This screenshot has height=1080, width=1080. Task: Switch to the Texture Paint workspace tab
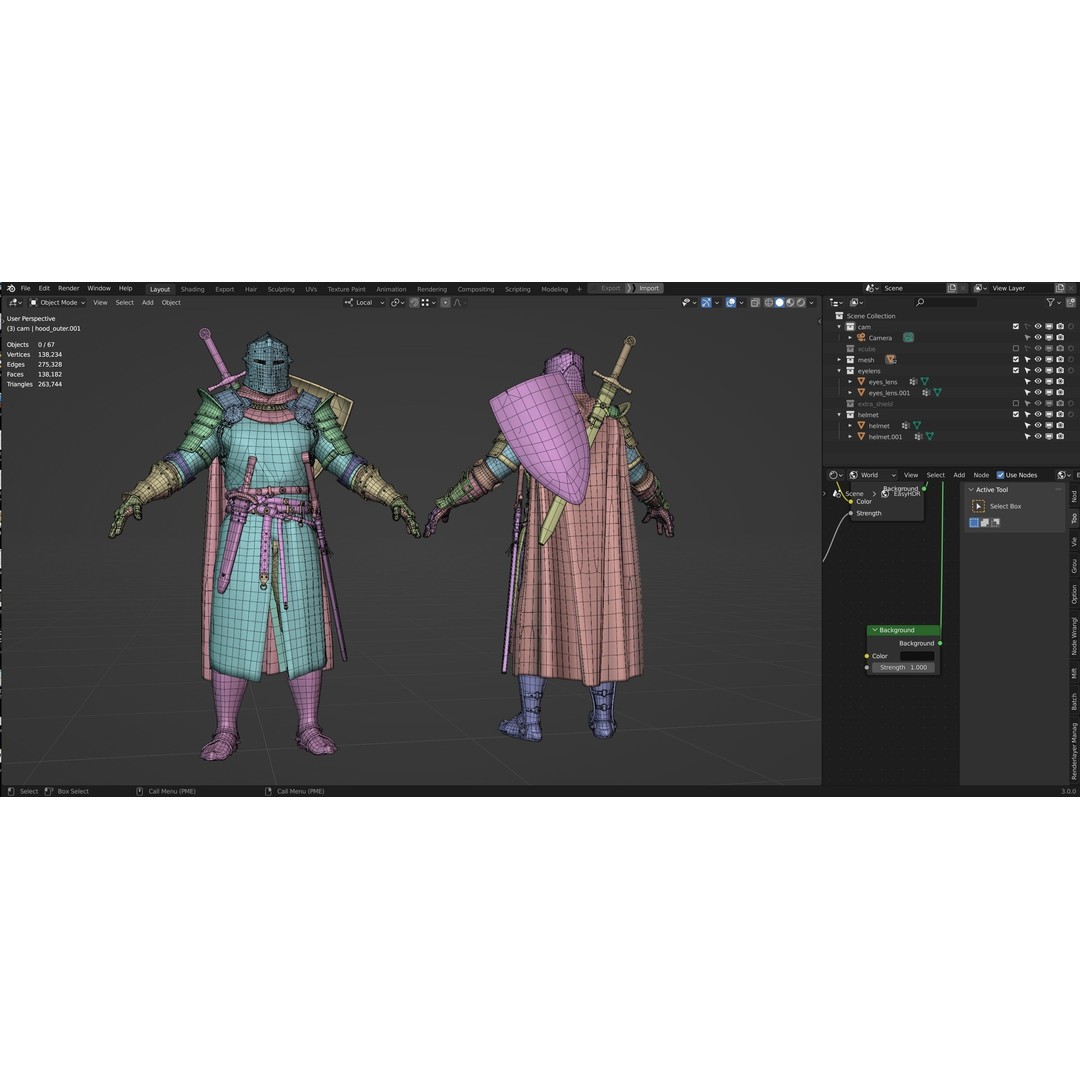pos(346,289)
